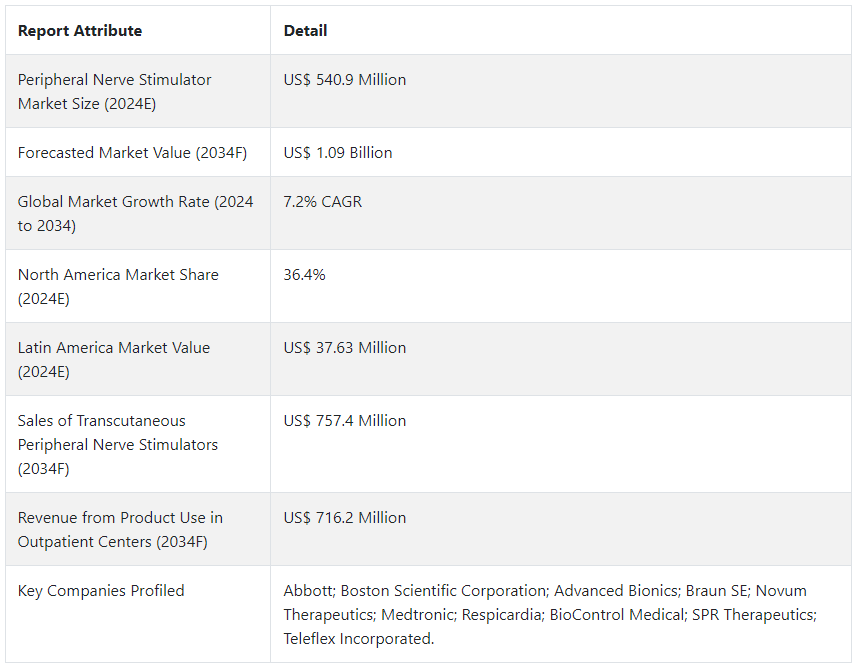Select the US$ 1.09 Billion value

[x=337, y=153]
